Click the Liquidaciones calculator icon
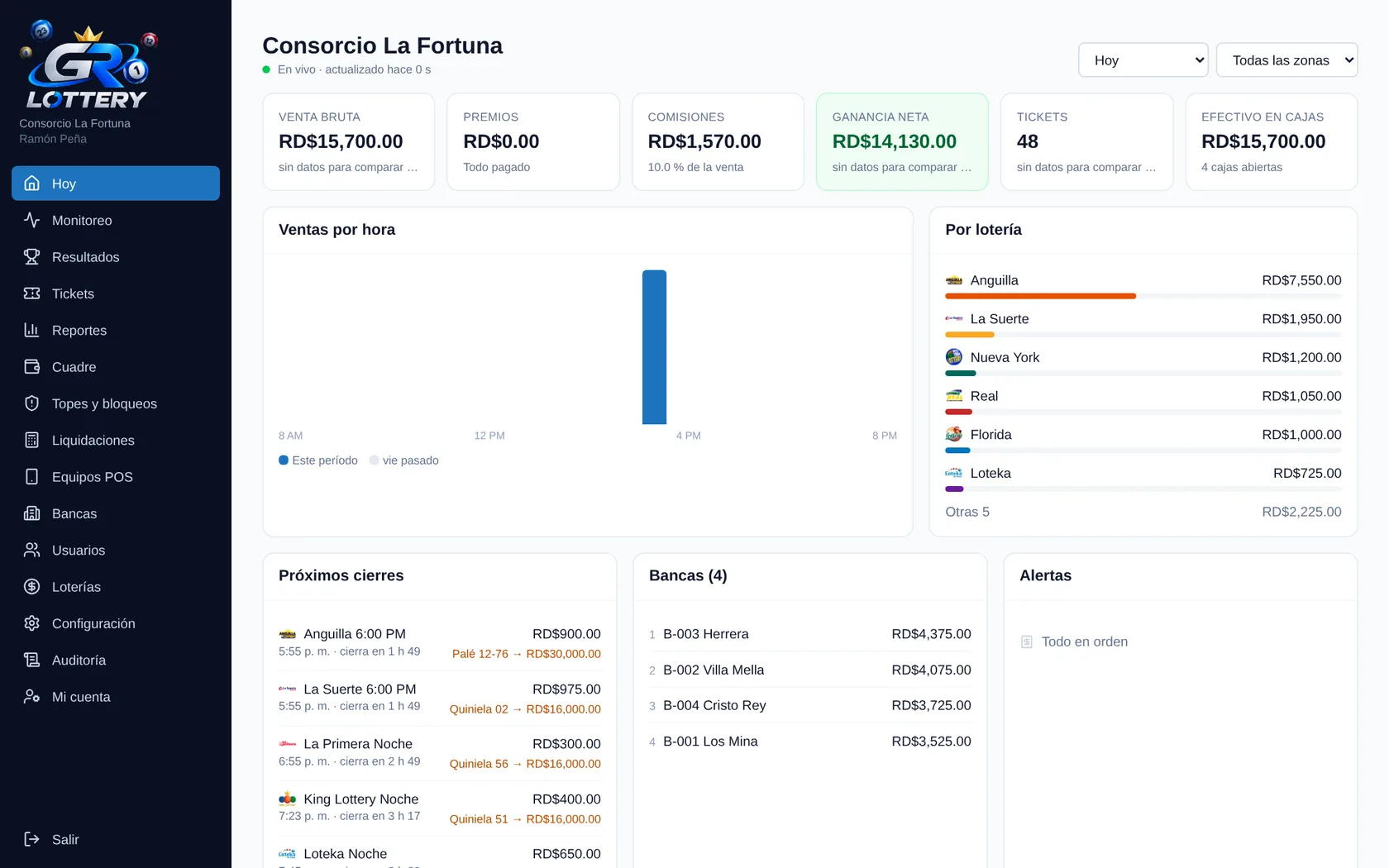The width and height of the screenshot is (1389, 868). click(31, 440)
